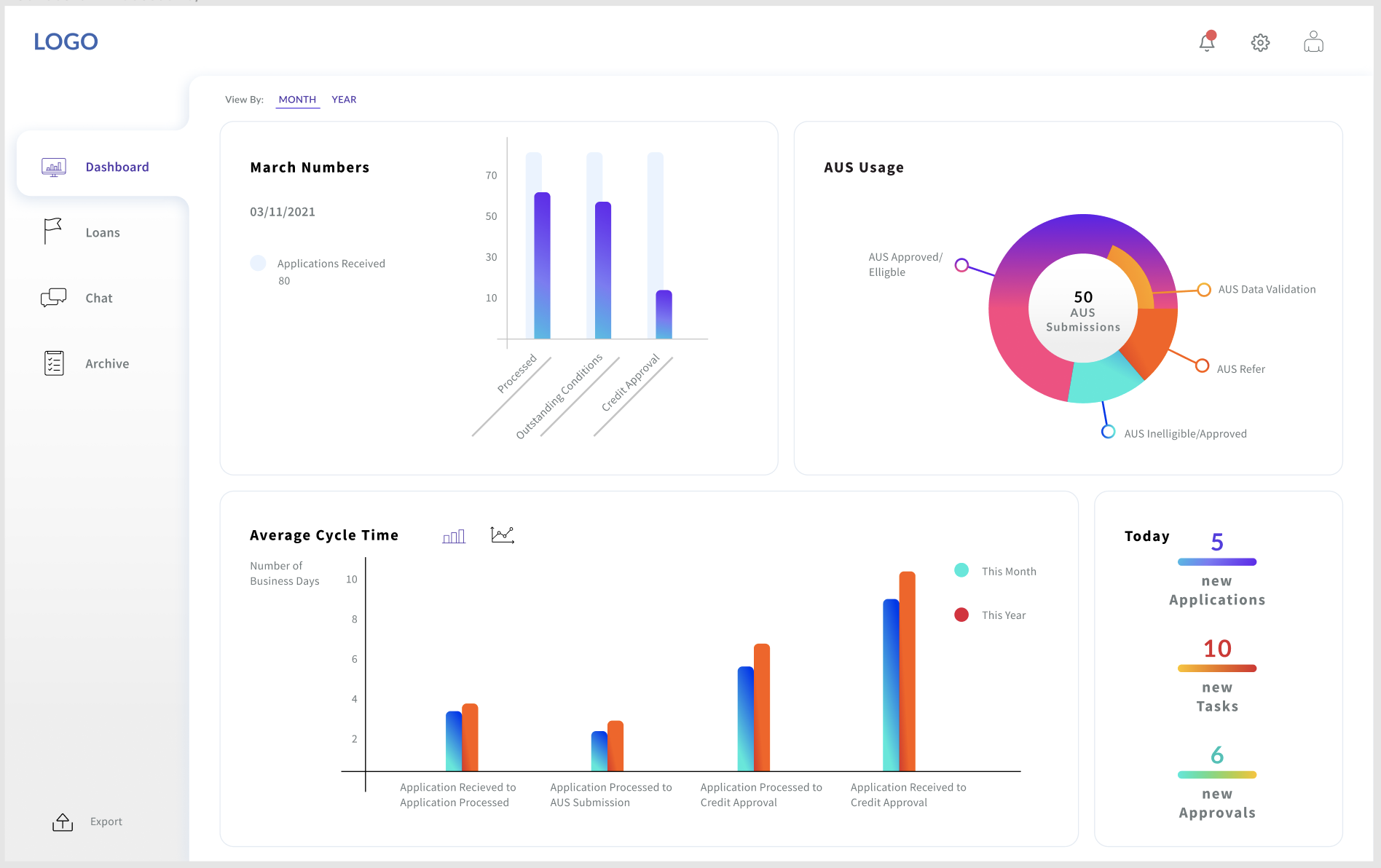Open the user profile icon
1381x868 pixels.
[1313, 42]
